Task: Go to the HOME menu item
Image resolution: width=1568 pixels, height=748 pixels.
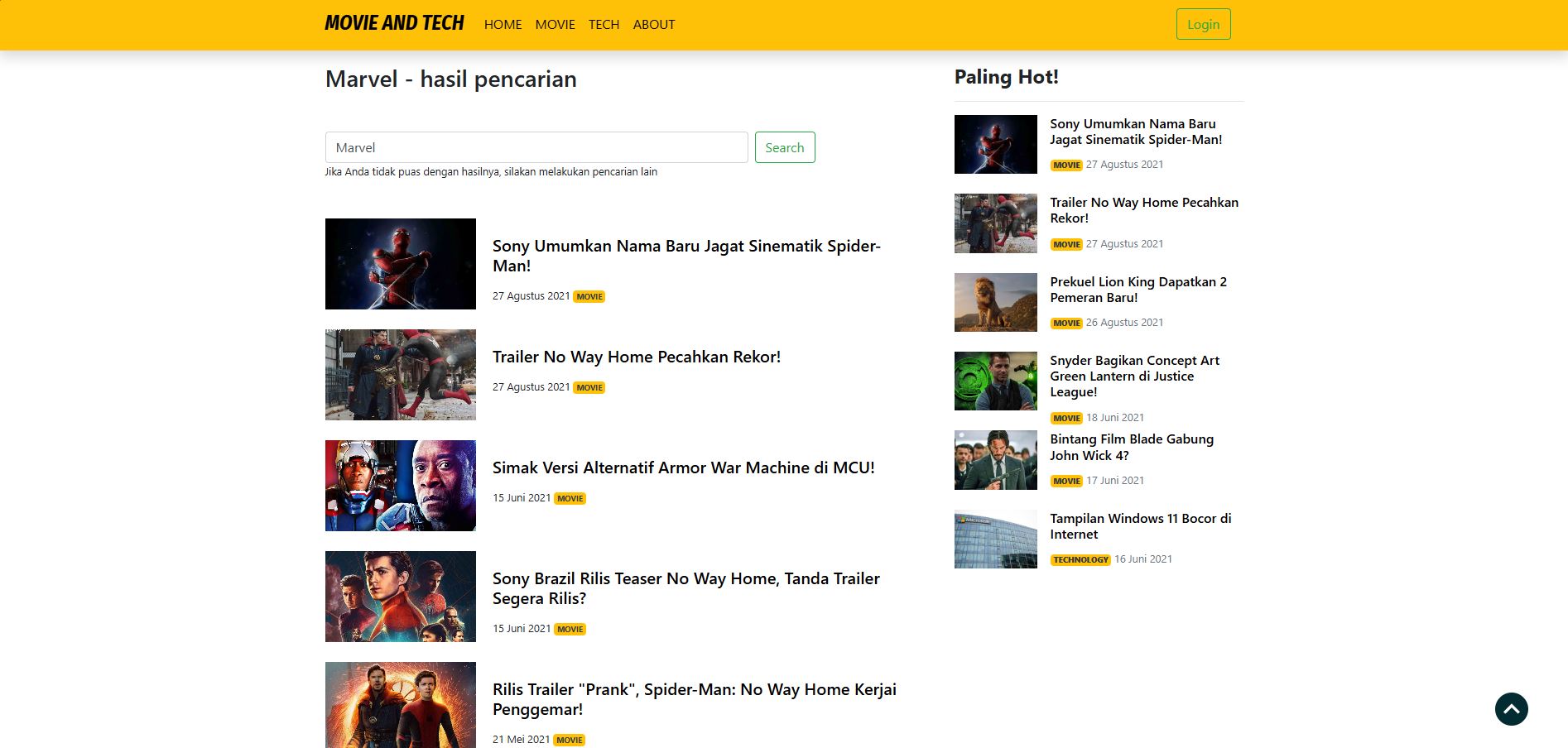Action: coord(503,25)
